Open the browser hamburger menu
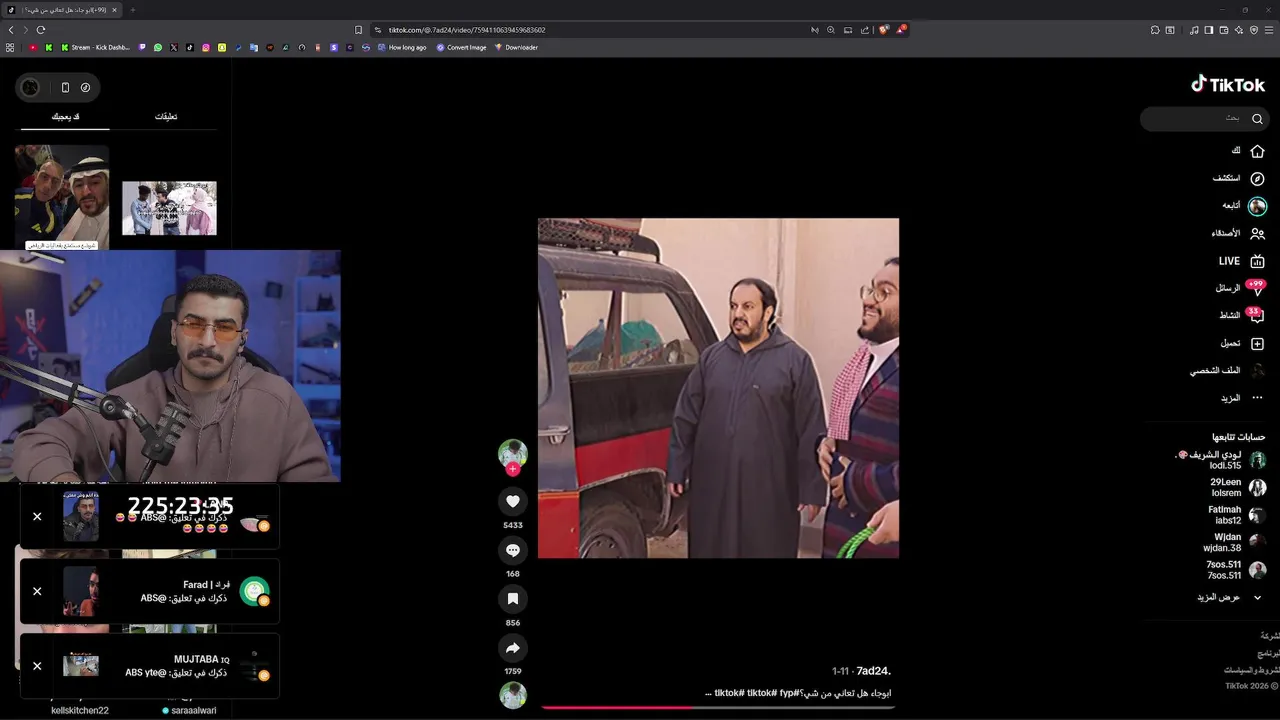The width and height of the screenshot is (1280, 720). pyautogui.click(x=1269, y=30)
